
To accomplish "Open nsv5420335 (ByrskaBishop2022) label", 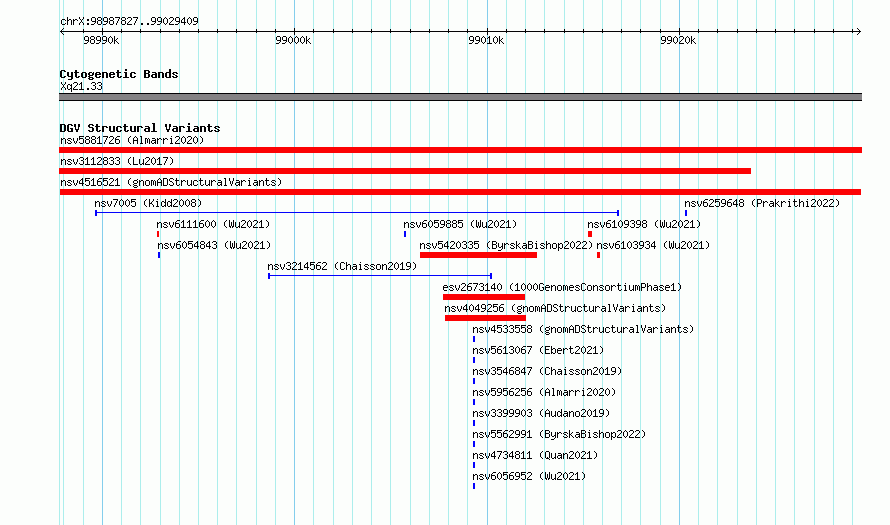I will tap(506, 245).
